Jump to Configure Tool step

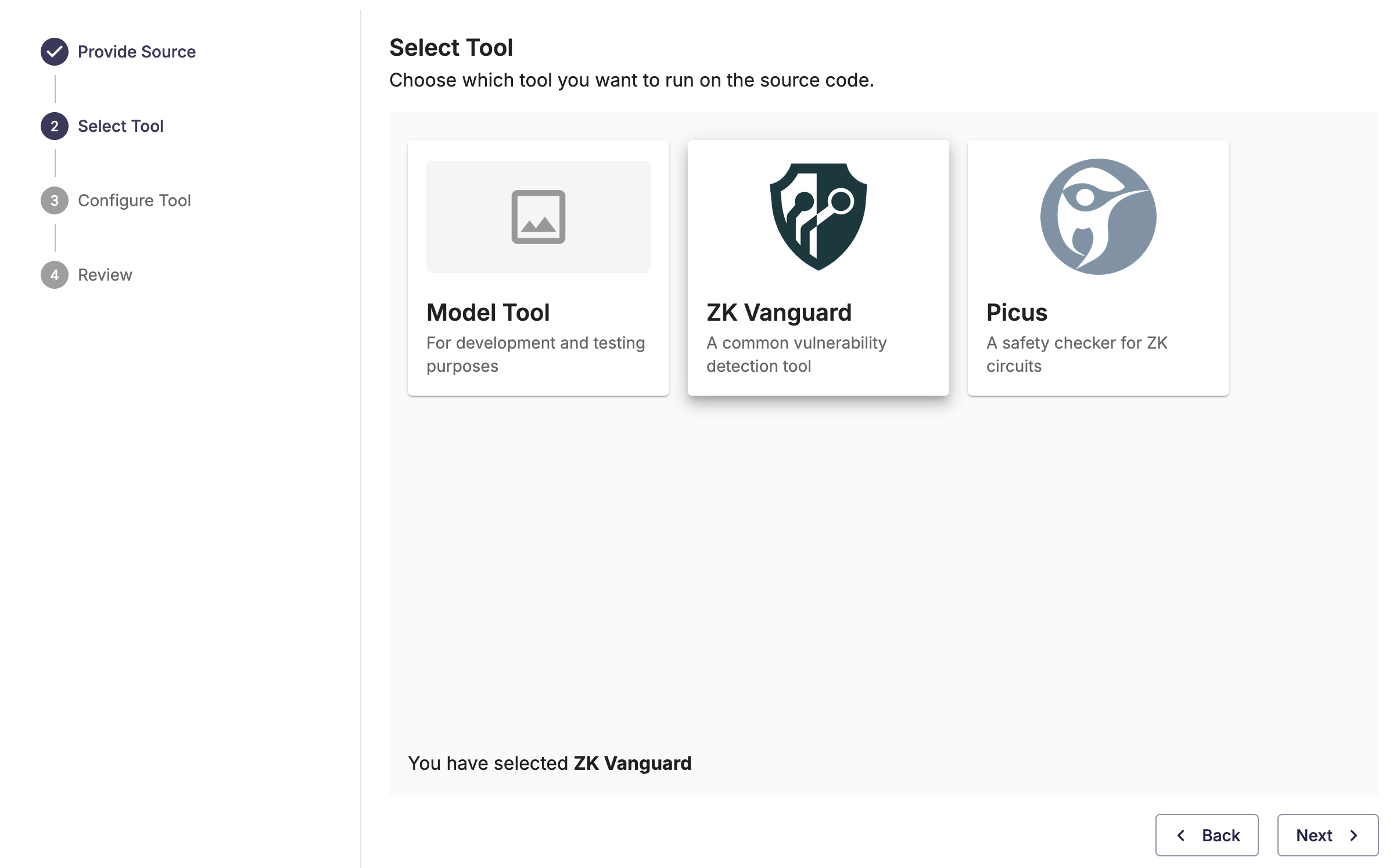[134, 200]
